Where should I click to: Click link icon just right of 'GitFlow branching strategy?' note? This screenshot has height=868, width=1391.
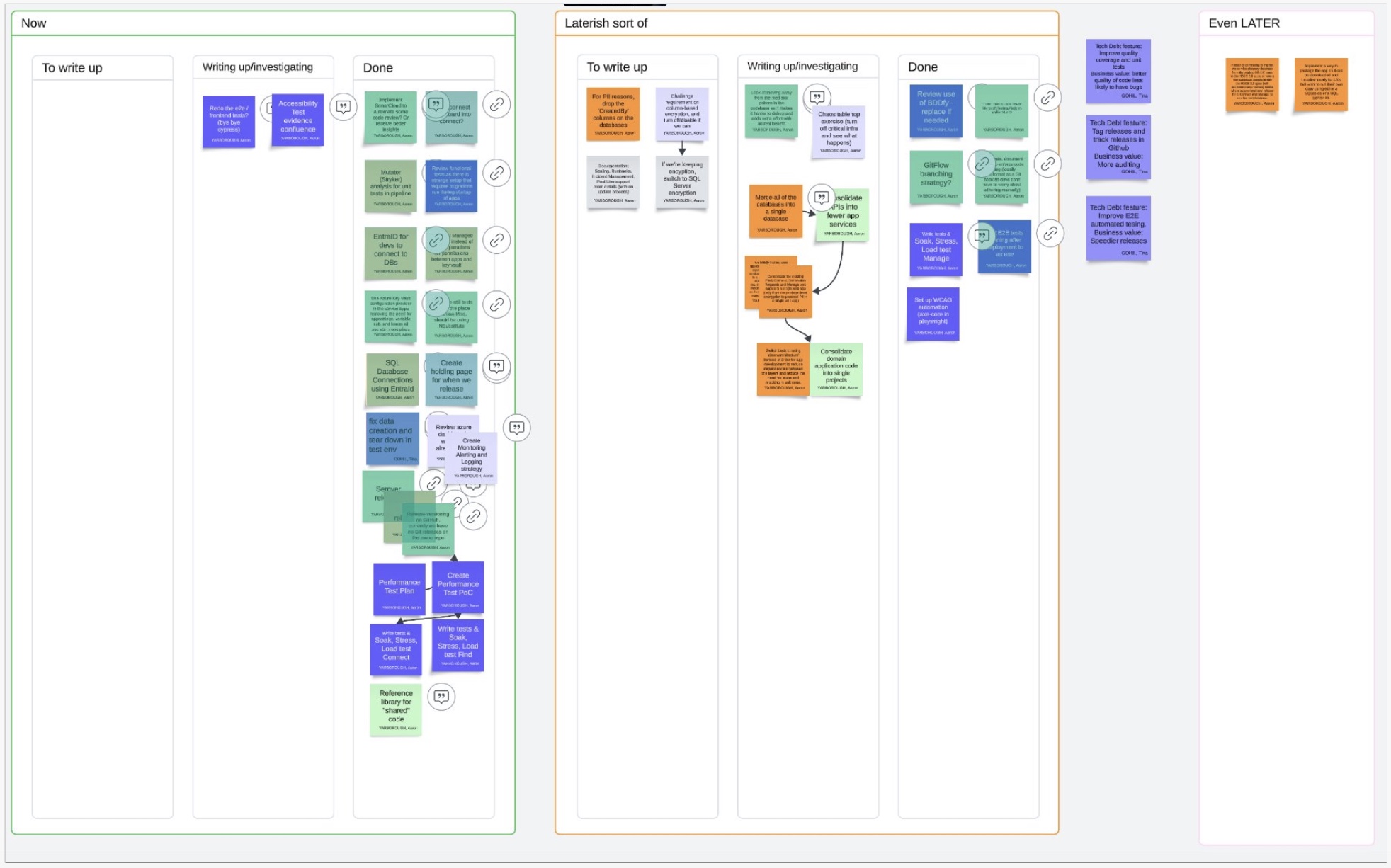click(x=982, y=164)
